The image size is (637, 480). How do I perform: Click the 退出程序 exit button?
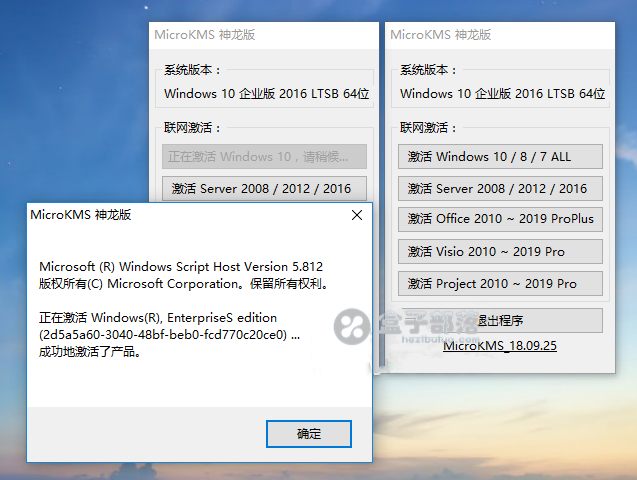point(500,320)
